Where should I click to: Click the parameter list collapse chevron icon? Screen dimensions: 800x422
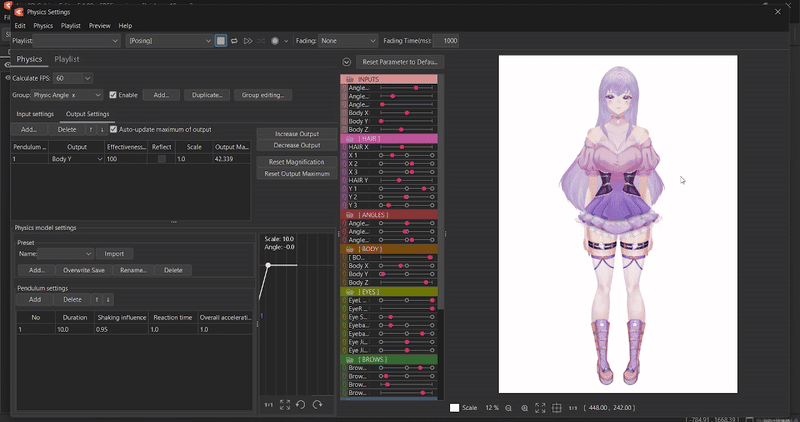click(x=346, y=62)
